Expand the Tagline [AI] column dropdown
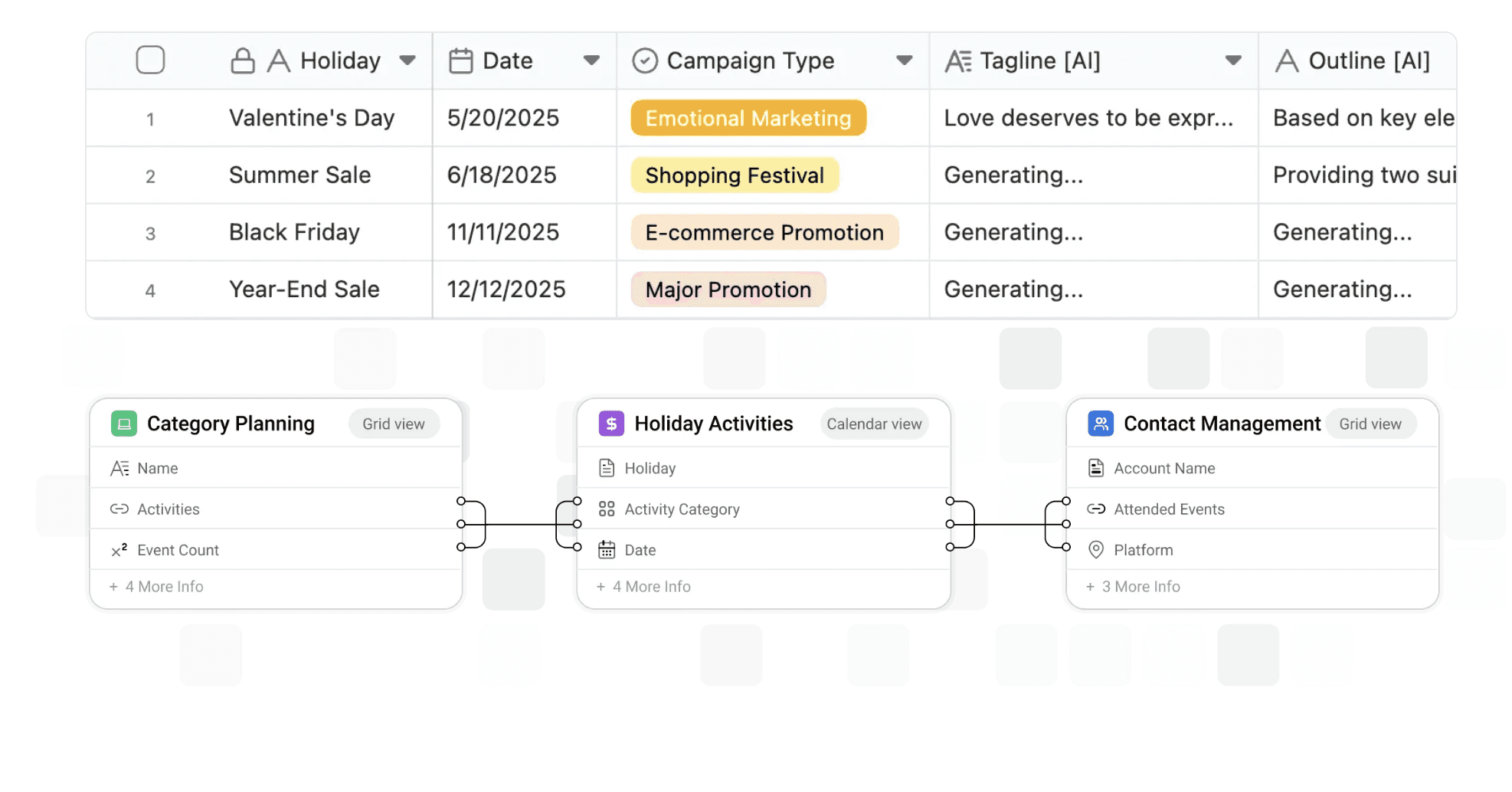The height and width of the screenshot is (792, 1512). (1233, 61)
